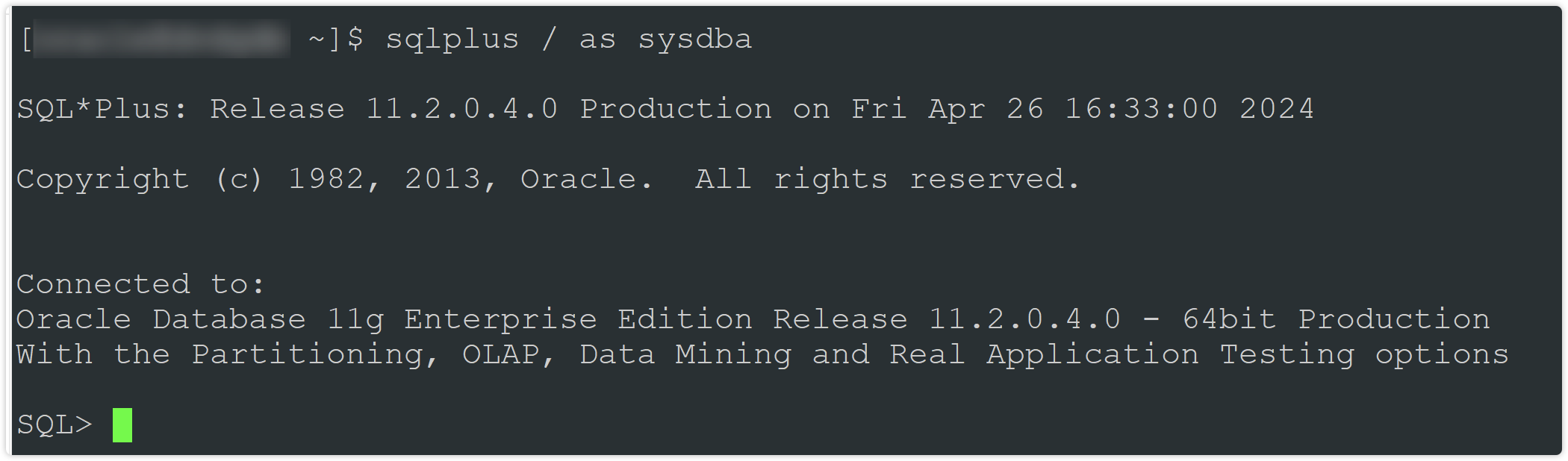Click the Connected to: line

(140, 285)
